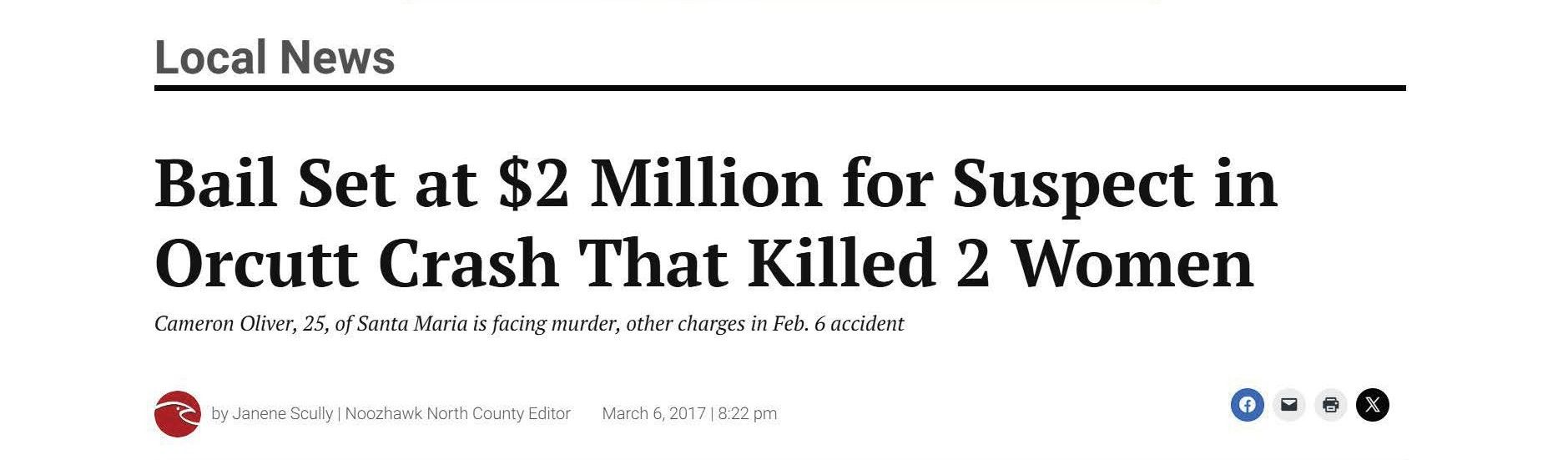Viewport: 1568px width, 460px height.
Task: Click the italic subheadline about Cameron Oliver
Action: [x=529, y=323]
